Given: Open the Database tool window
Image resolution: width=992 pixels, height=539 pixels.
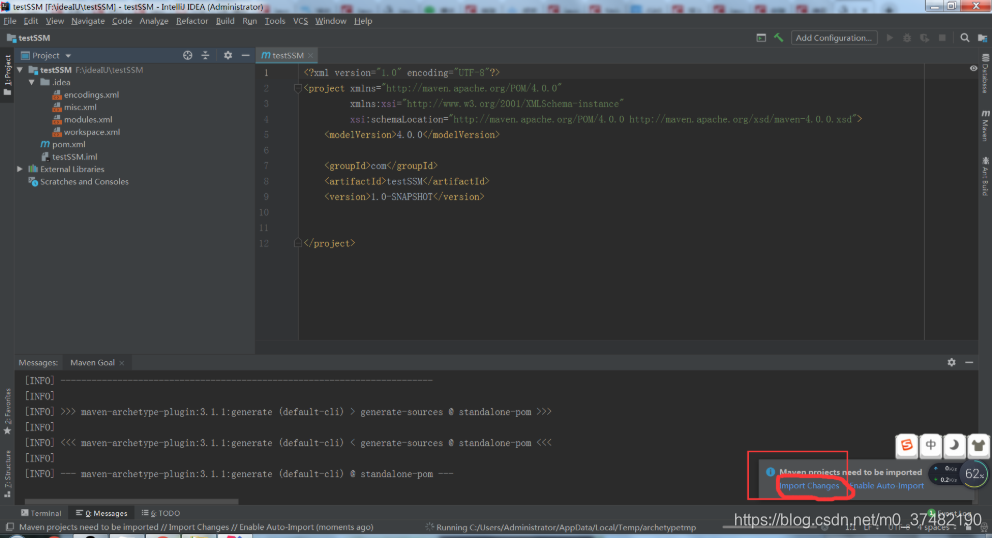Looking at the screenshot, I should [985, 73].
